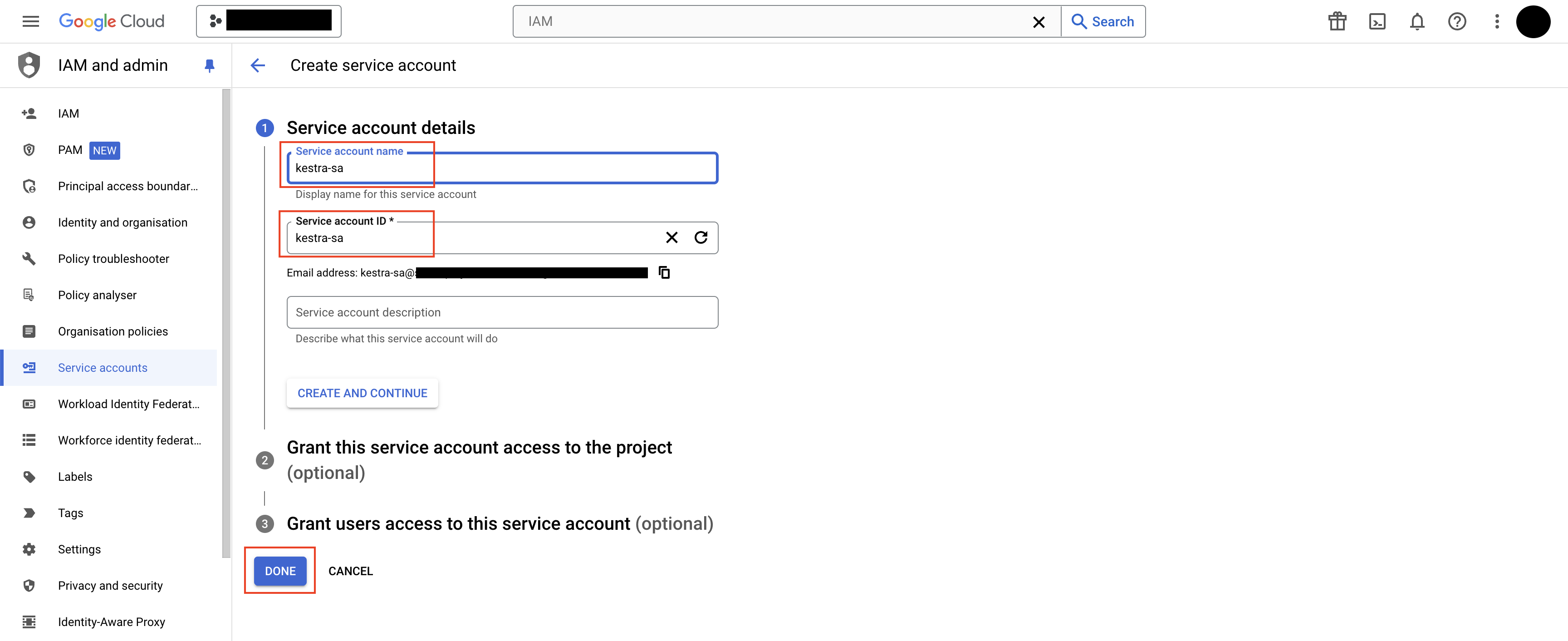Screen dimensions: 1568x641
Task: Open the notifications bell
Action: tap(1417, 21)
